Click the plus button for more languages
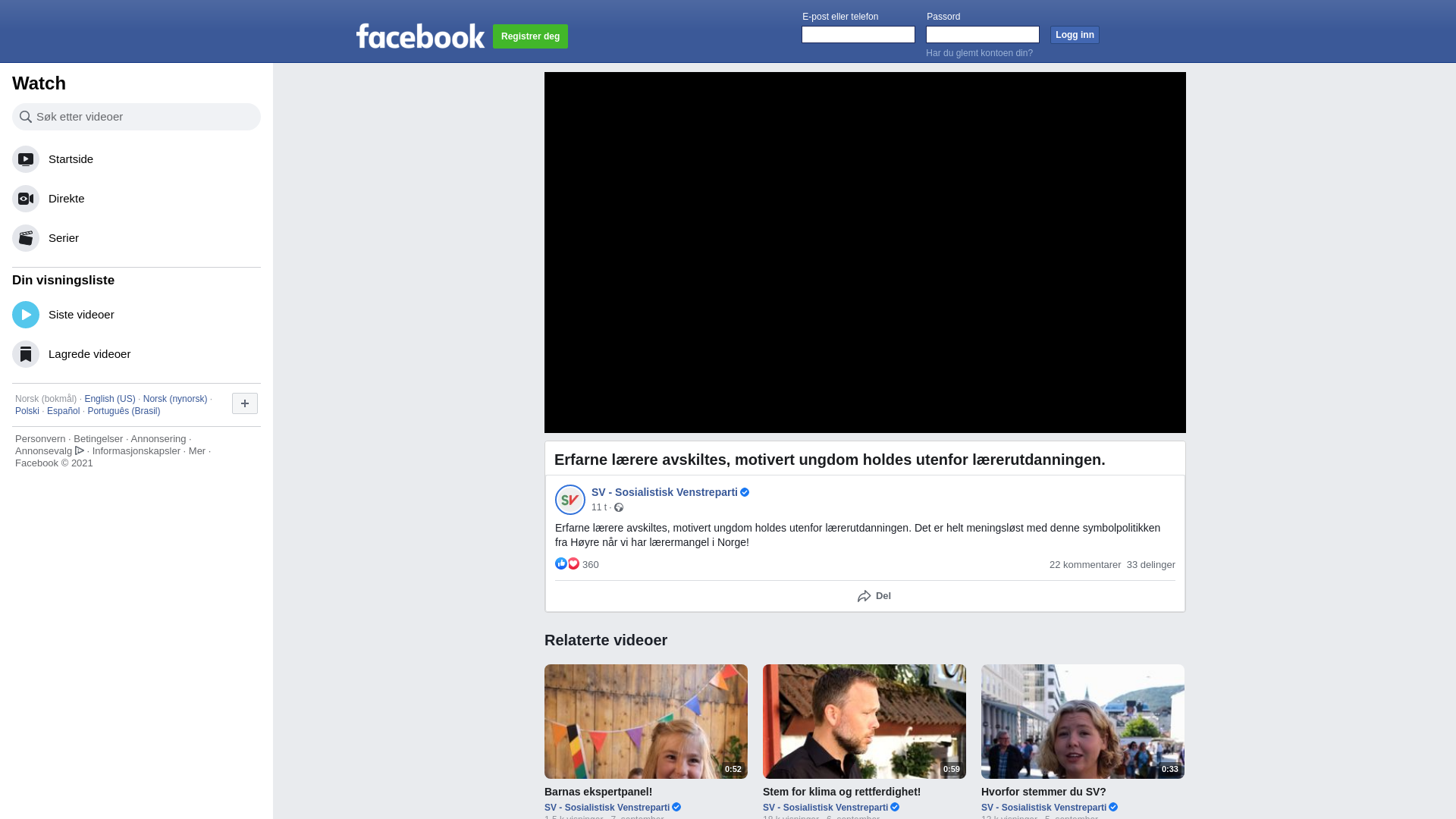This screenshot has width=1456, height=819. pos(245,403)
